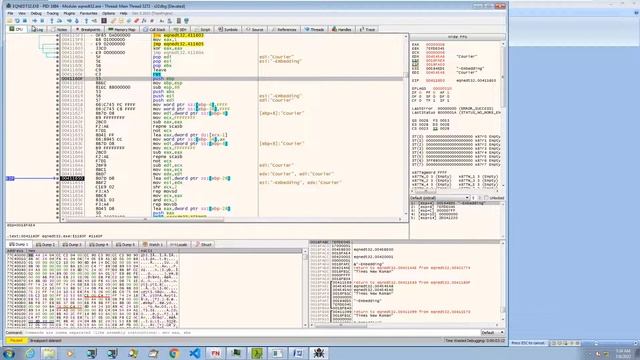The height and width of the screenshot is (360, 640).
Task: Open the Notes tab
Action: 59,29
